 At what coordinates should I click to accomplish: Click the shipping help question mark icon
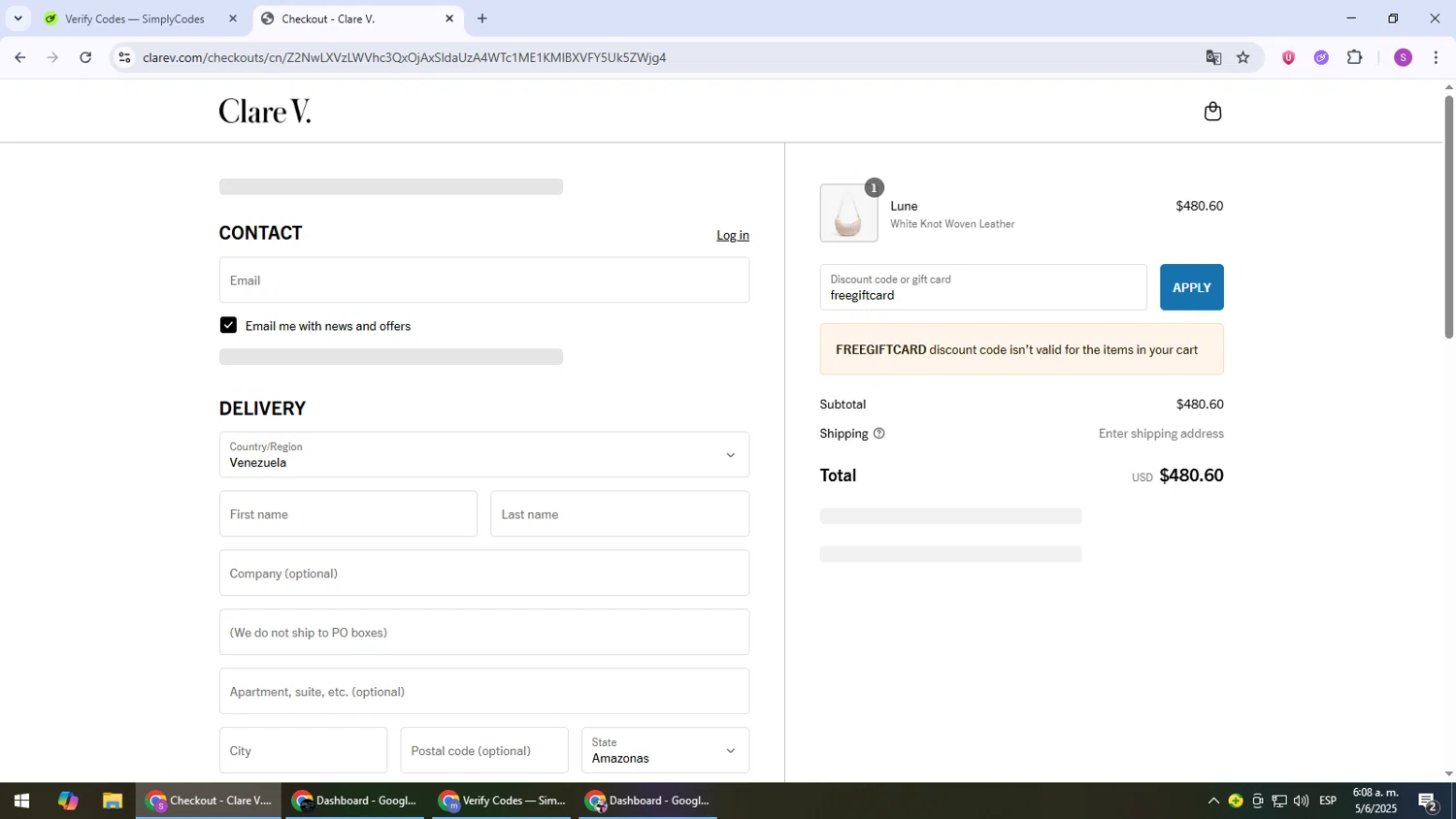point(878,434)
